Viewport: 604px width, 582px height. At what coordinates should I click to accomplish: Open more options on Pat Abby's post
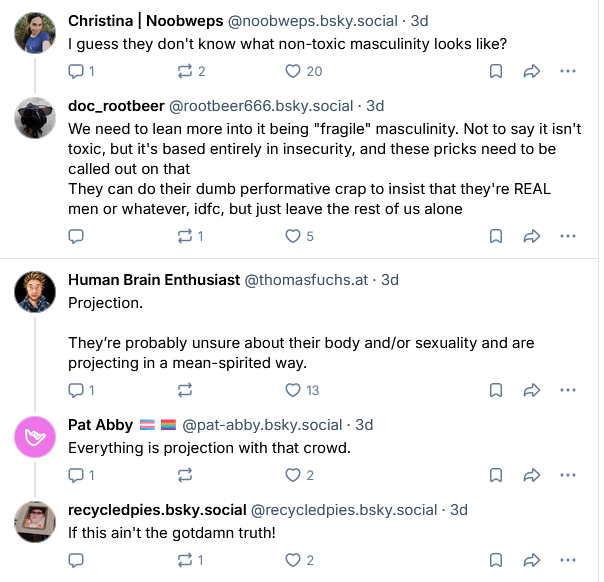coord(568,475)
